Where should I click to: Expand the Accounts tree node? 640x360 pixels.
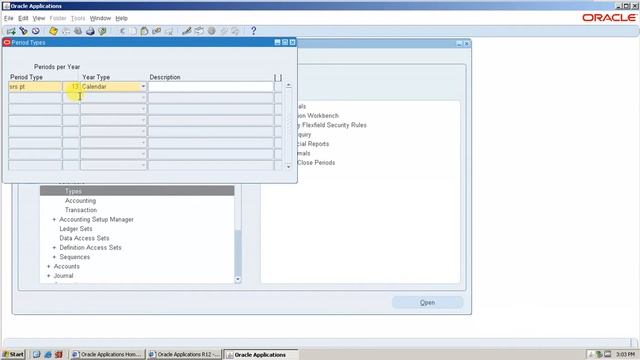(x=49, y=267)
